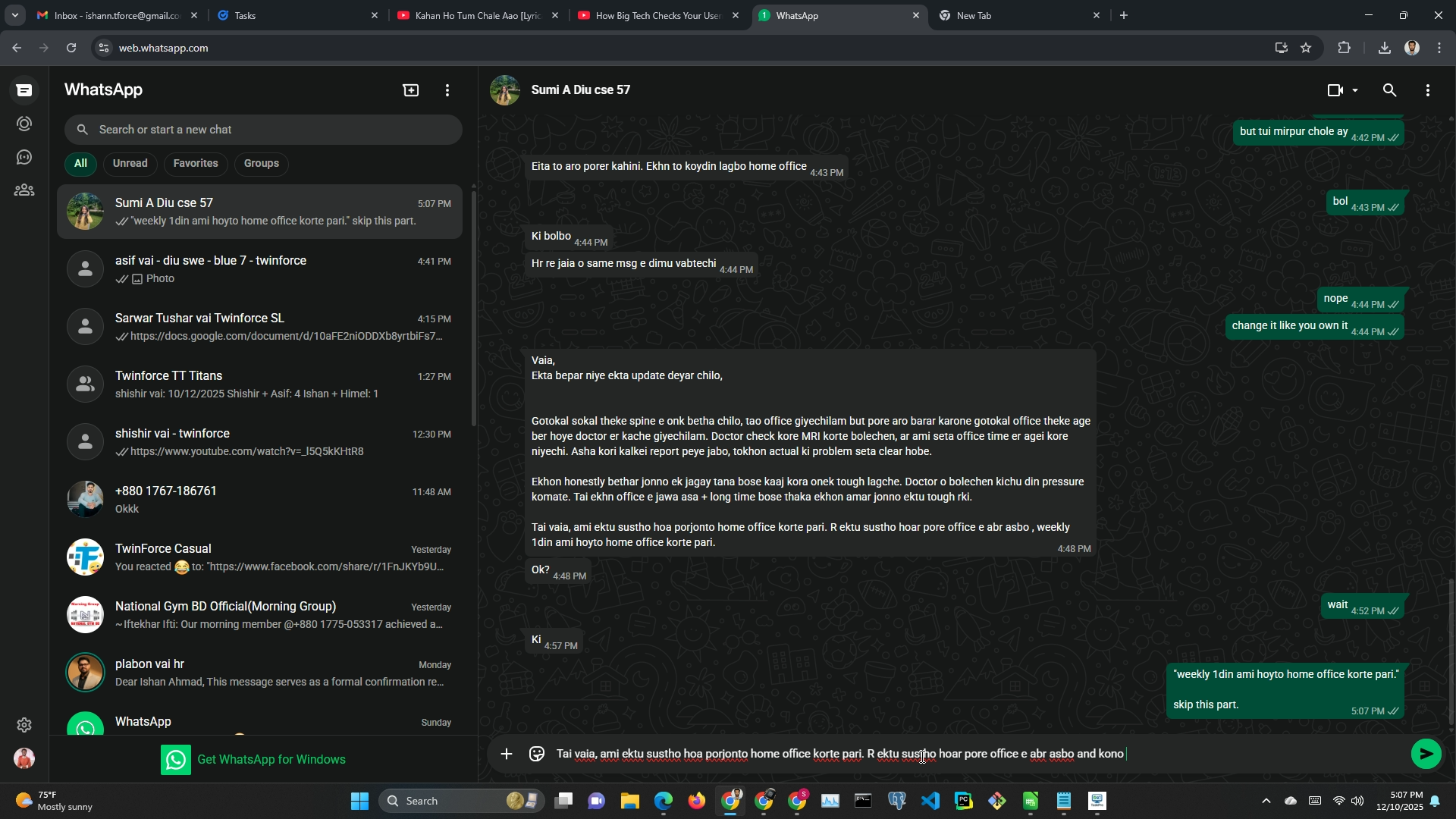Open the chat list three-dot menu
Screen dimensions: 1456x819
447,90
